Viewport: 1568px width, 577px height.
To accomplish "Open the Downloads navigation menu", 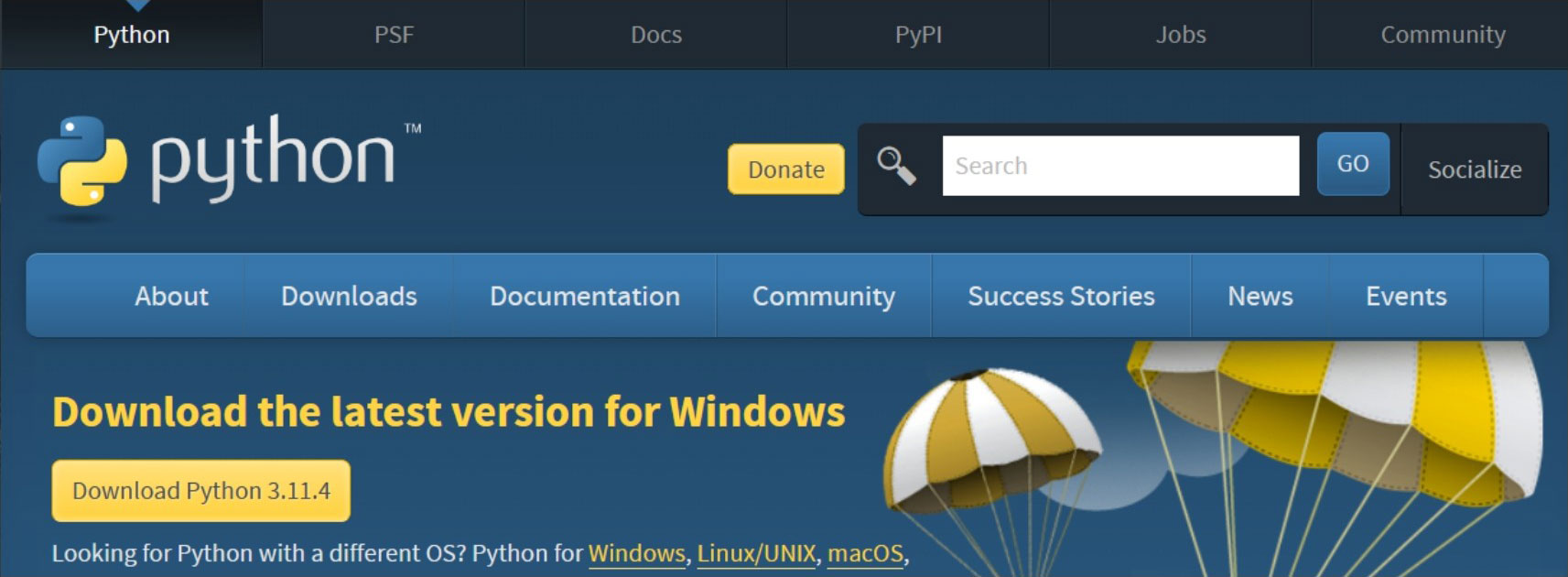I will coord(349,296).
